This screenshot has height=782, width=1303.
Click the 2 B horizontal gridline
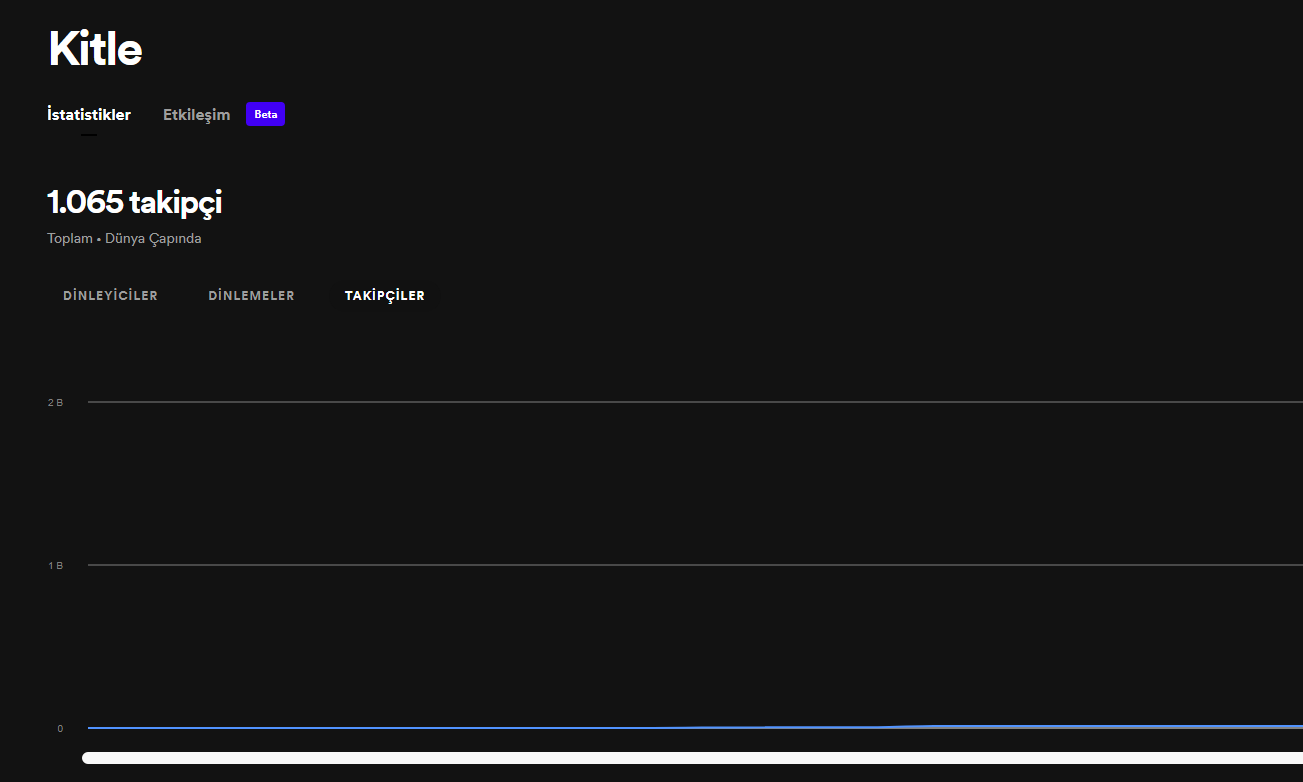click(x=695, y=402)
